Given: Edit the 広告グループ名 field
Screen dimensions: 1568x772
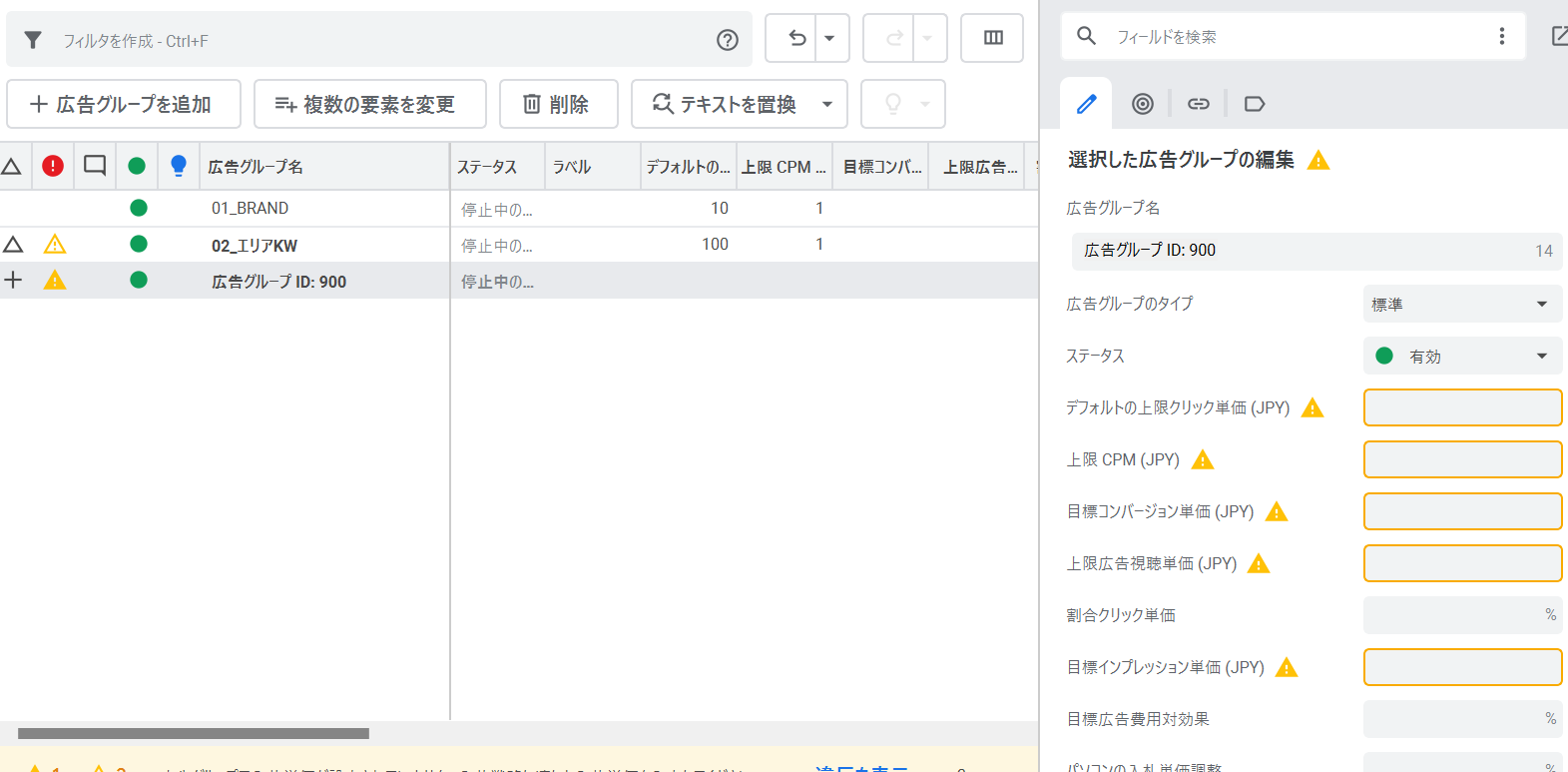Looking at the screenshot, I should (x=1316, y=251).
